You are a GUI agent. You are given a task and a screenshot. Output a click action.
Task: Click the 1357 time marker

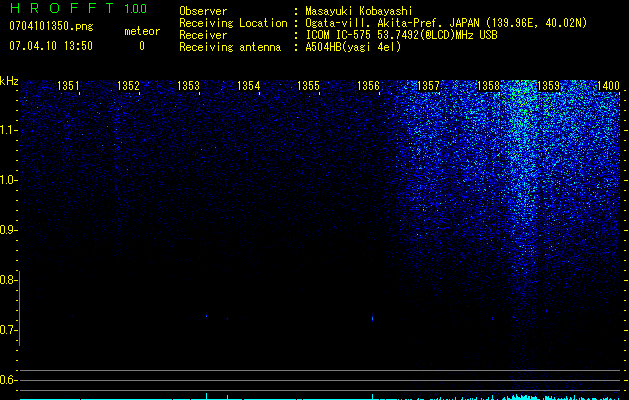tap(428, 86)
